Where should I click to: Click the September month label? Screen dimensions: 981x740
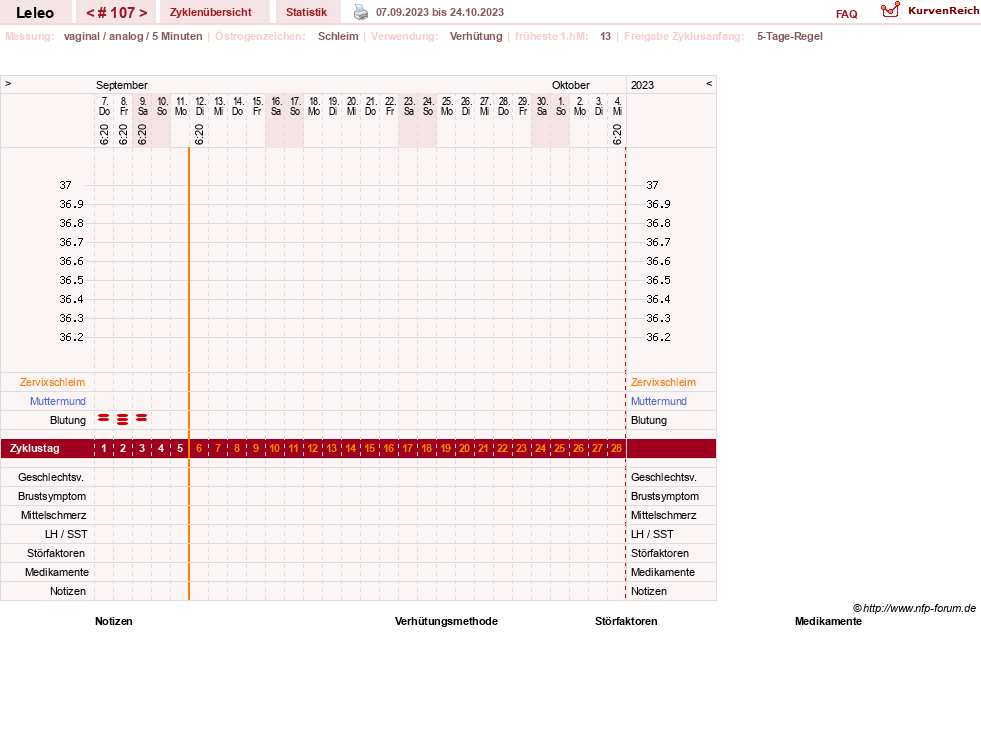[122, 85]
